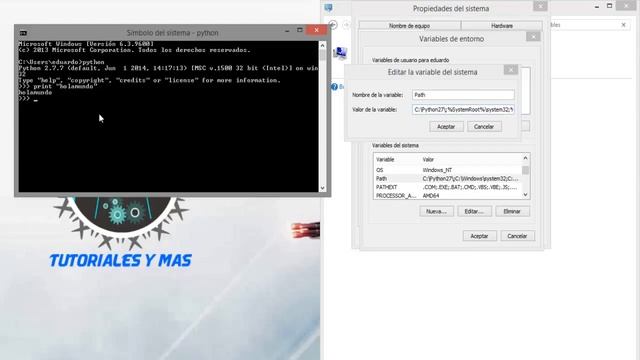This screenshot has height=360, width=640.
Task: Click the Nombre de la variable field
Action: [x=463, y=95]
